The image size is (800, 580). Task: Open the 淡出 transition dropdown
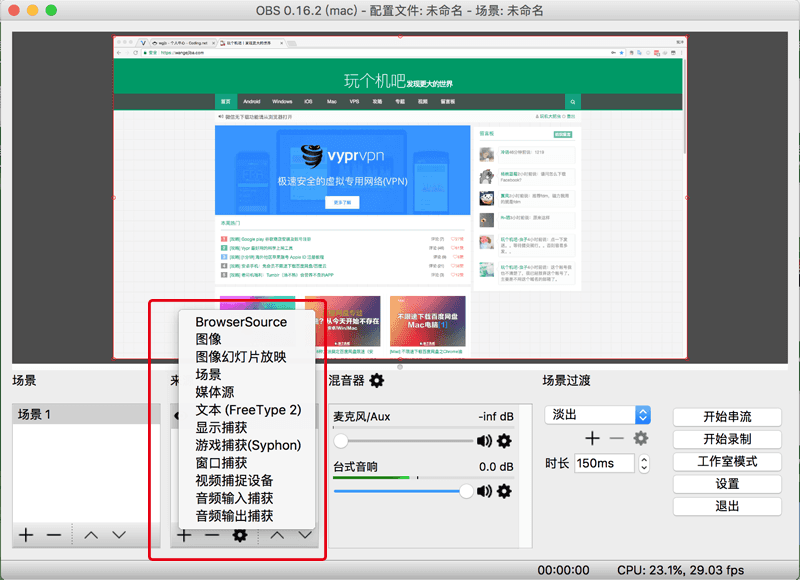tap(598, 414)
